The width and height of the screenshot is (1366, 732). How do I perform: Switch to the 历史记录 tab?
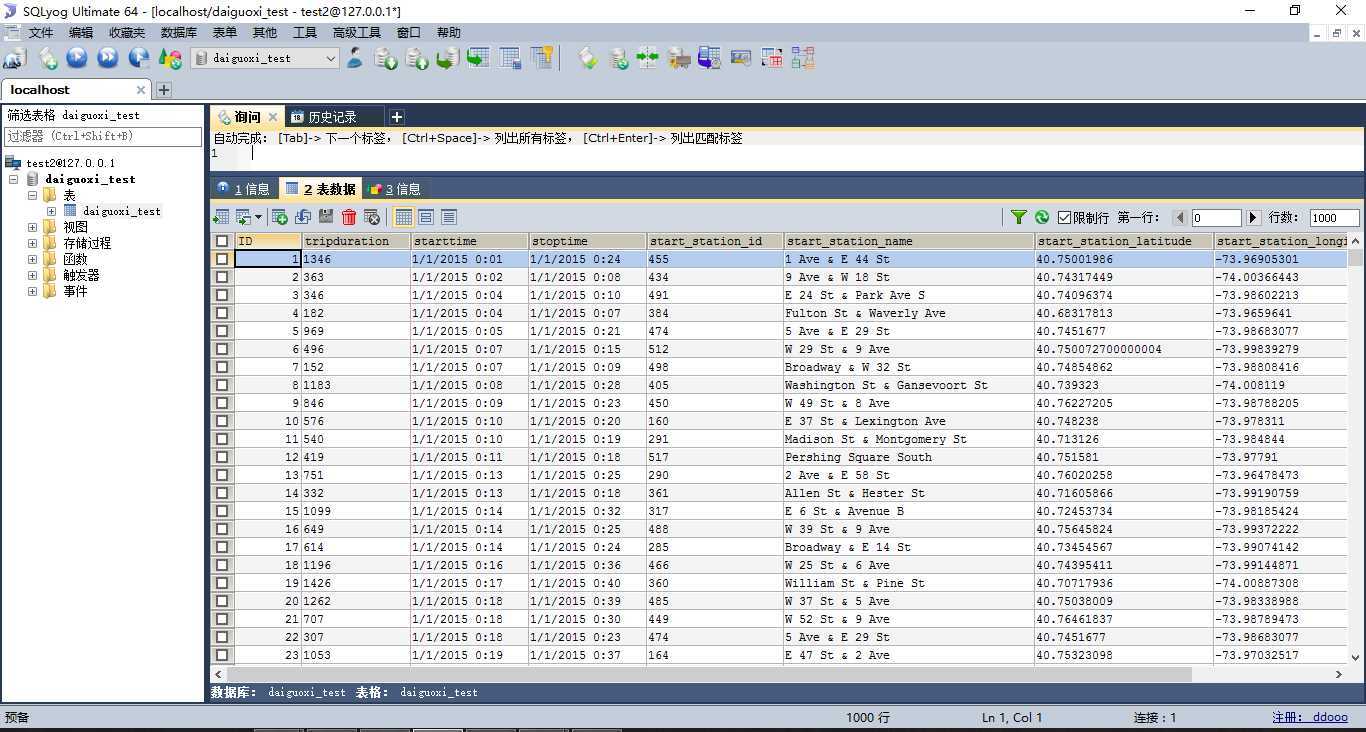pyautogui.click(x=331, y=117)
